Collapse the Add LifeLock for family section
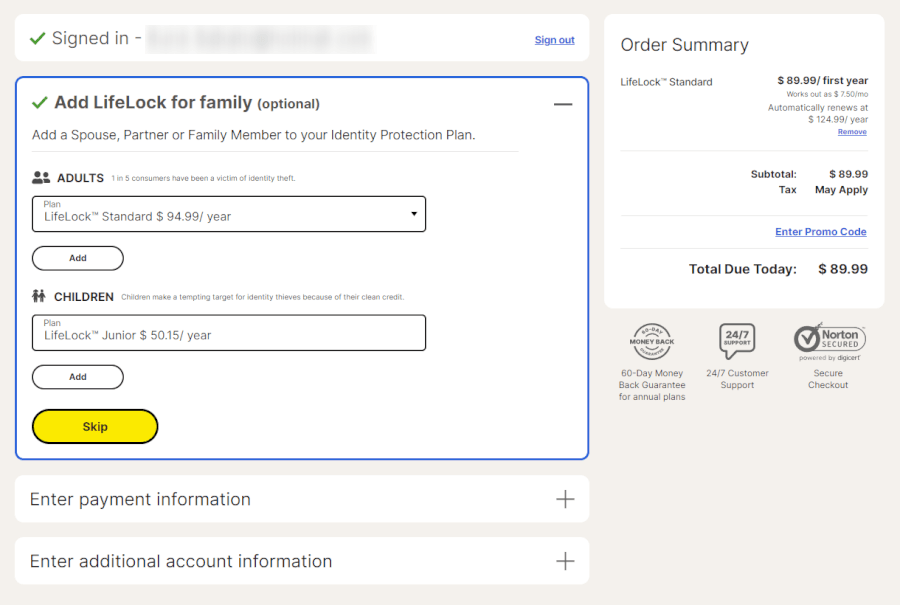The width and height of the screenshot is (900, 605). [x=563, y=104]
